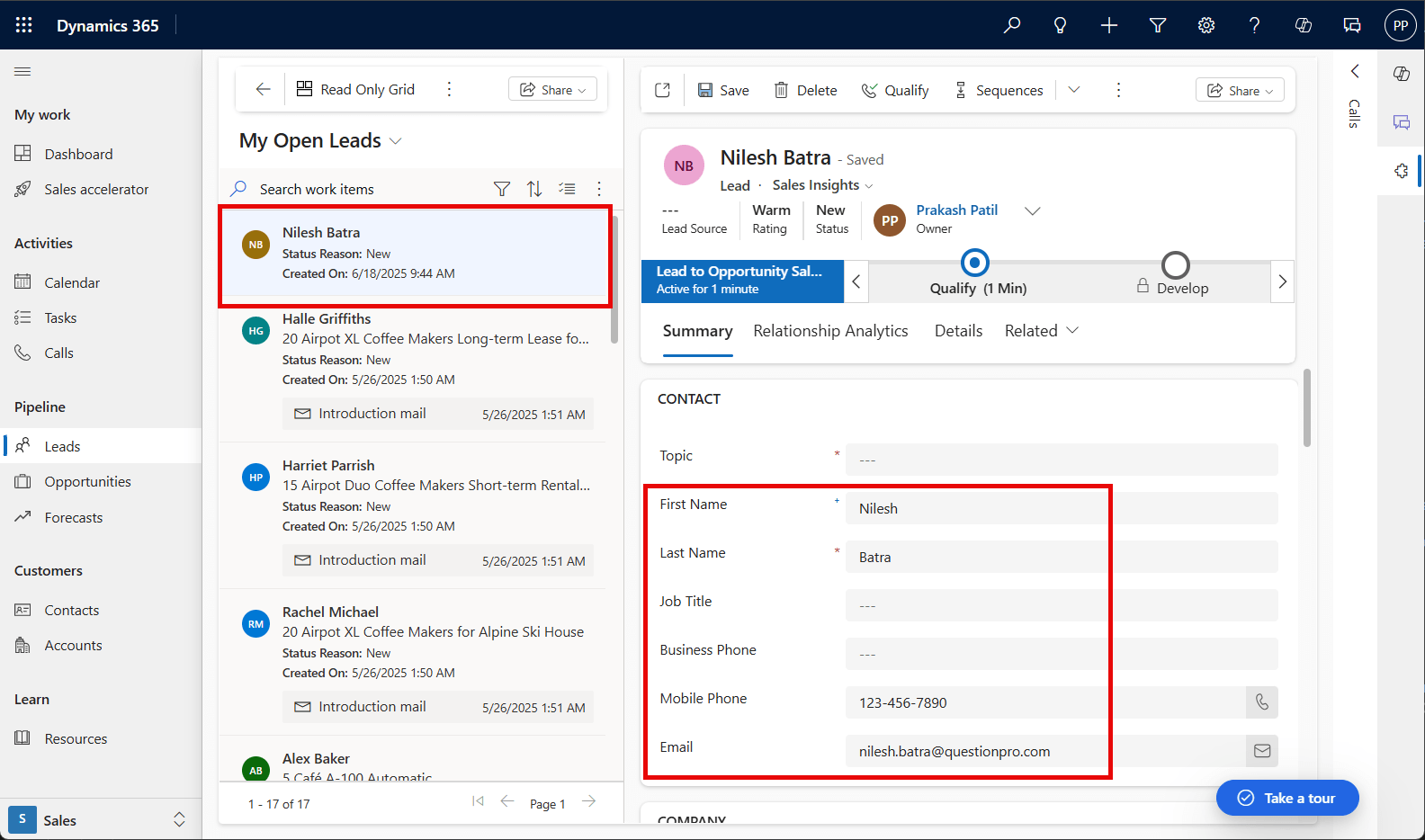Click the Topic input field
The height and width of the screenshot is (840, 1425).
tap(1061, 460)
